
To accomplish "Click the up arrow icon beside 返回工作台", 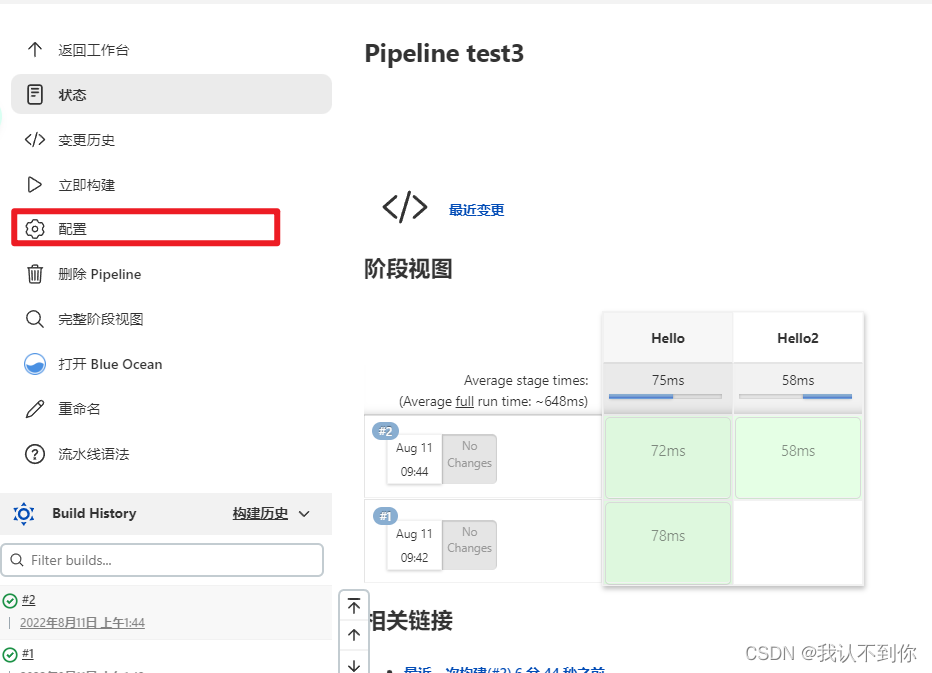I will pos(35,50).
